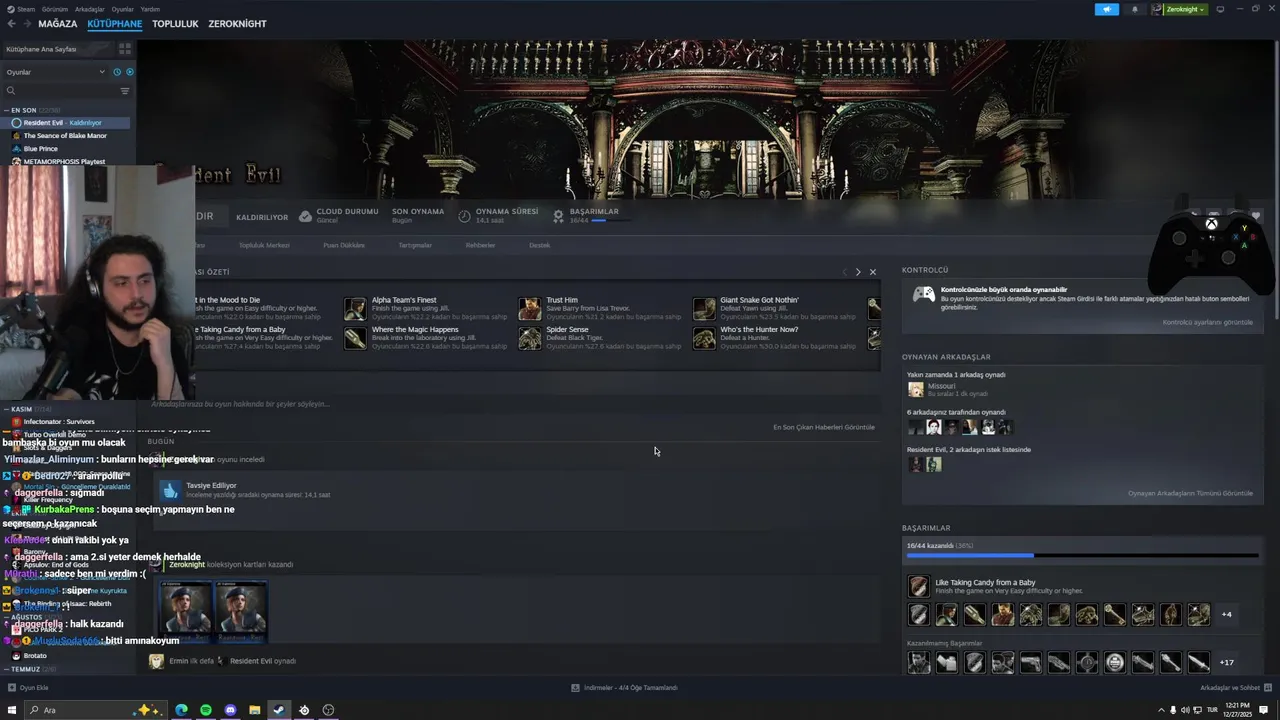Viewport: 1280px width, 720px height.
Task: Show previous achievements in summary panel
Action: (x=844, y=272)
